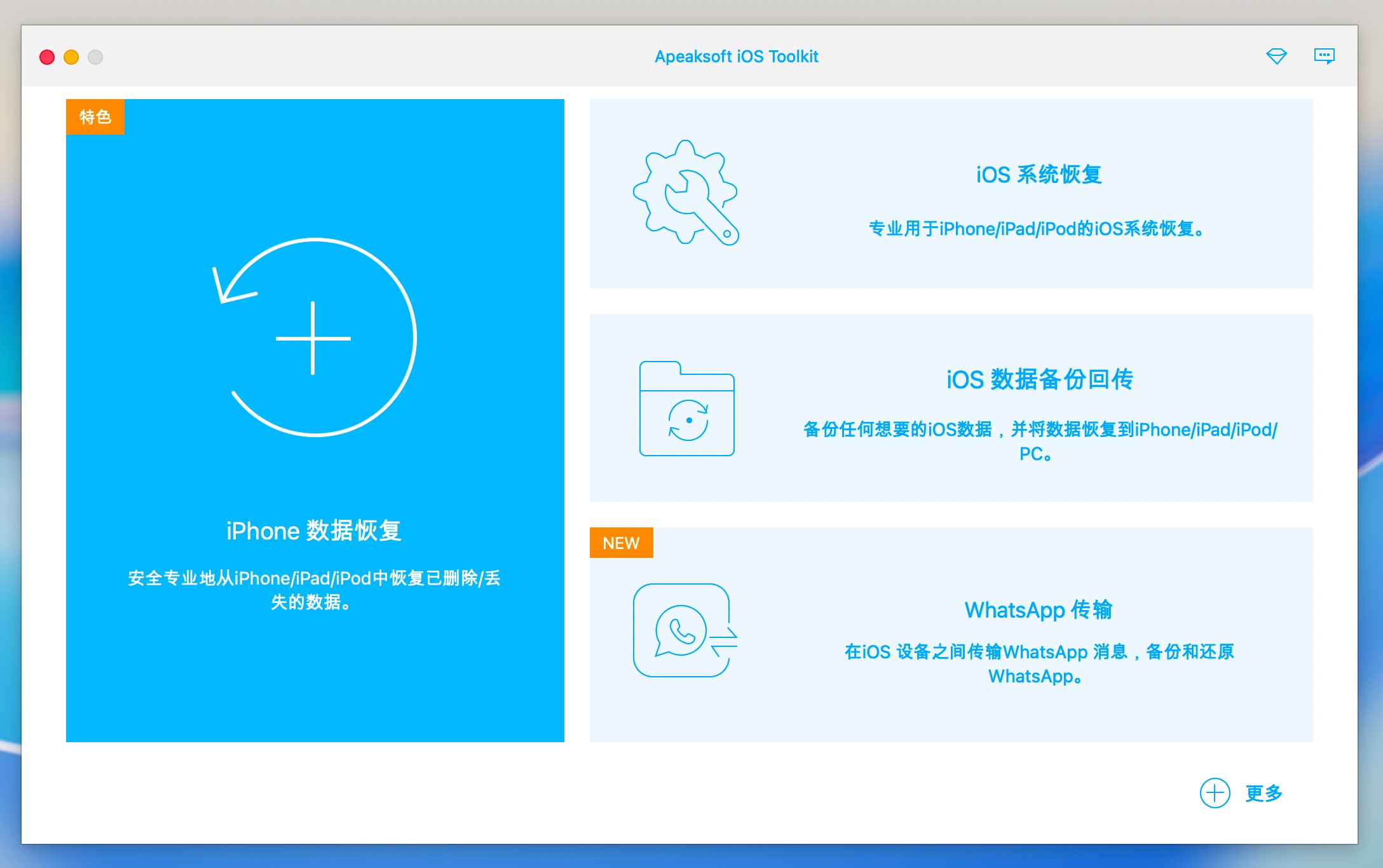Click the circled plus icon beside 更多
1383x868 pixels.
(1215, 793)
